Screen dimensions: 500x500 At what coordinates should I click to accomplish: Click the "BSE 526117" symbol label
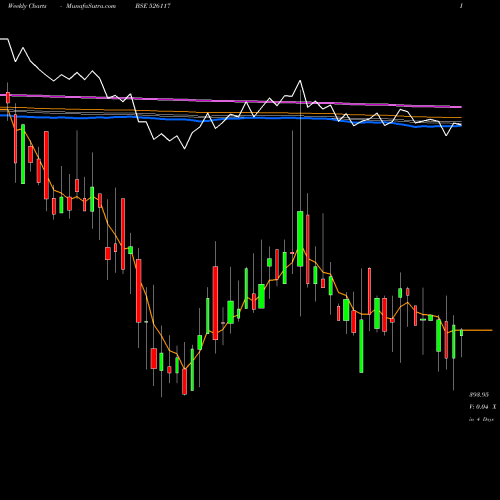point(153,6)
